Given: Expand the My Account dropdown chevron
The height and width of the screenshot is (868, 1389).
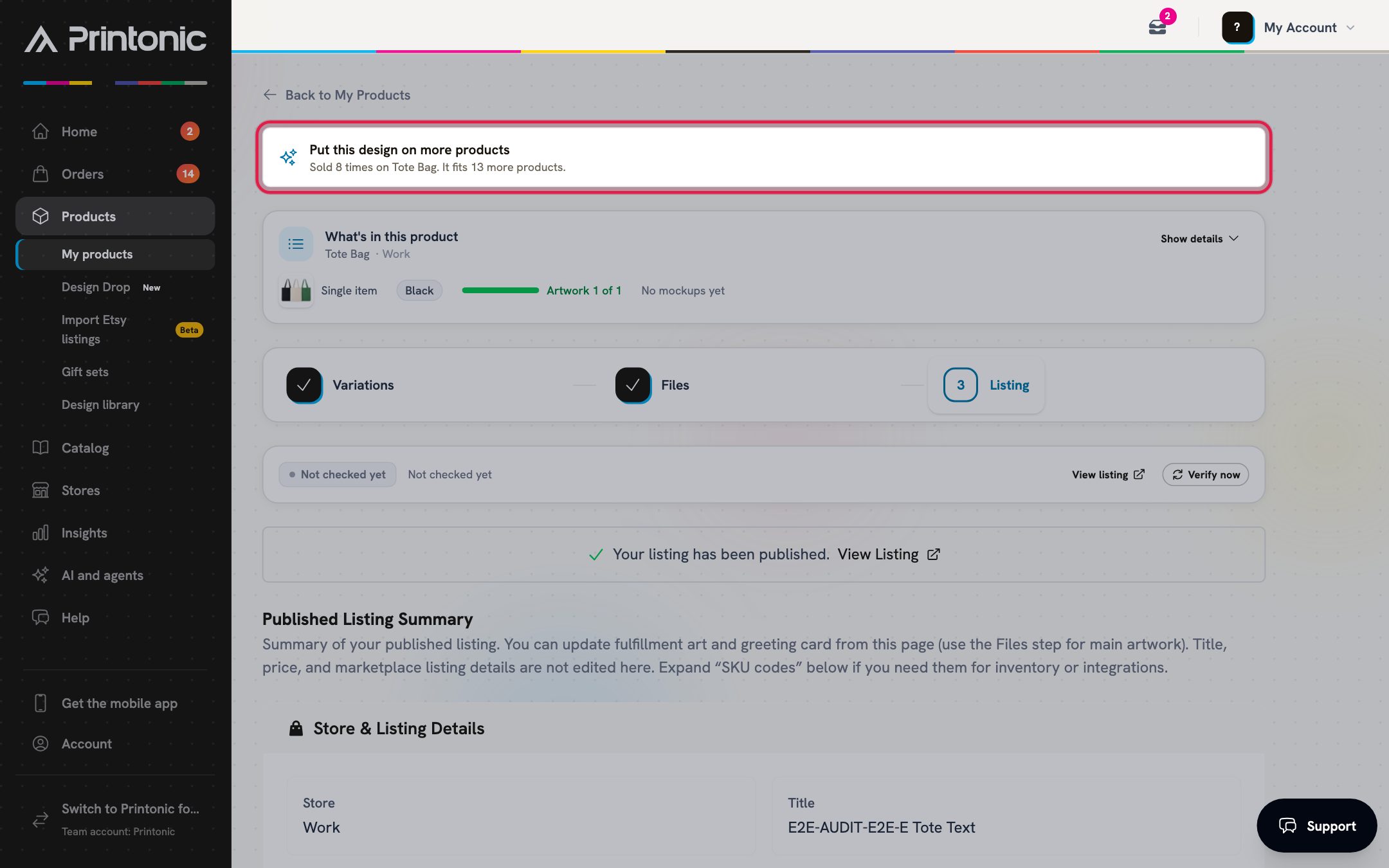Looking at the screenshot, I should (1350, 28).
